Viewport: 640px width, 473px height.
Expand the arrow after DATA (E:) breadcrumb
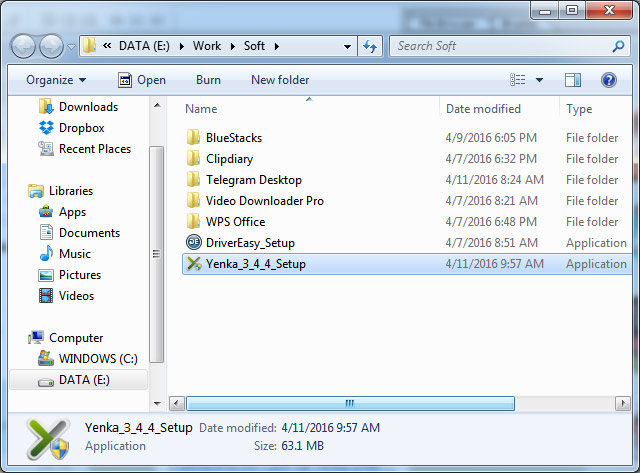pos(182,46)
